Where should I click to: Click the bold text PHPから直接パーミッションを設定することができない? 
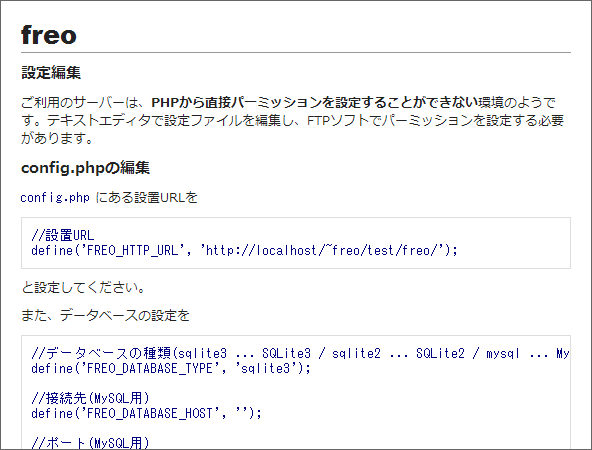314,102
